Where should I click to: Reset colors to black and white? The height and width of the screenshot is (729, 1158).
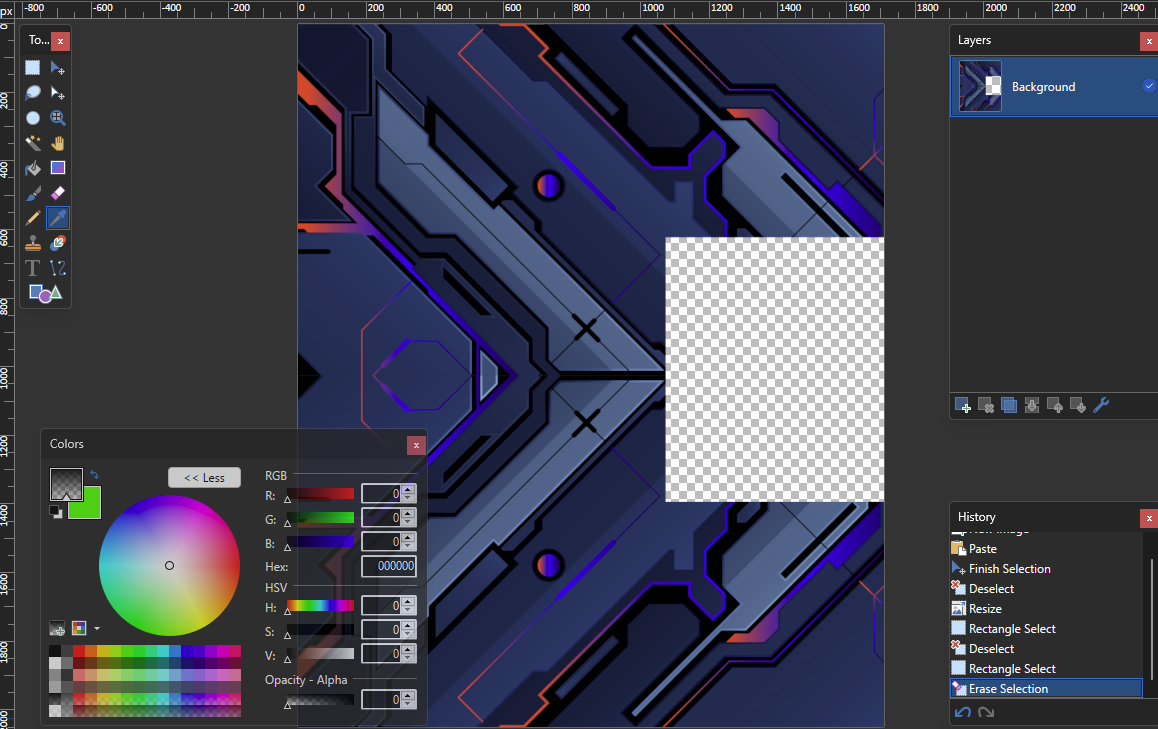(56, 512)
